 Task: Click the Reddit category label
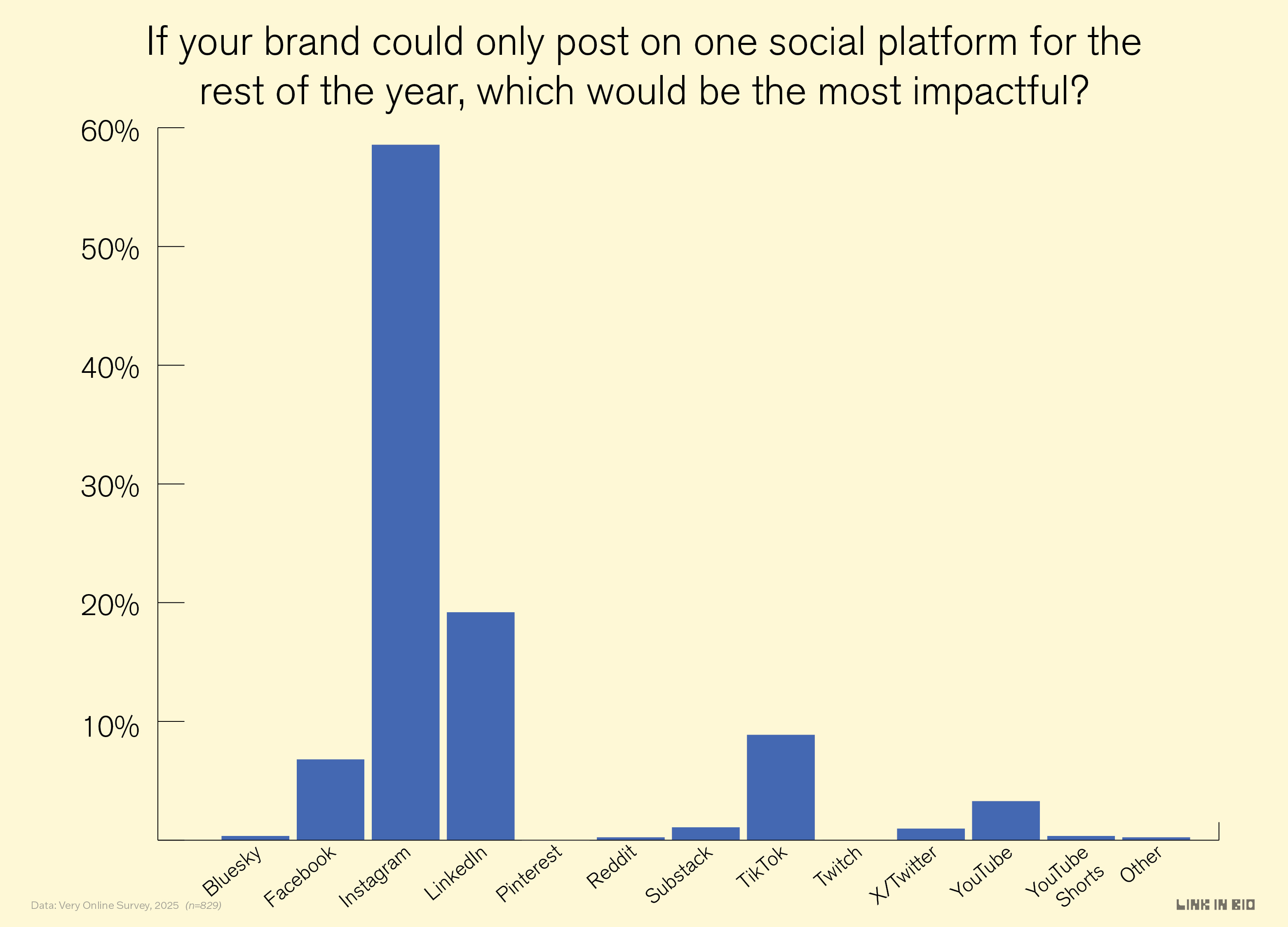click(612, 867)
